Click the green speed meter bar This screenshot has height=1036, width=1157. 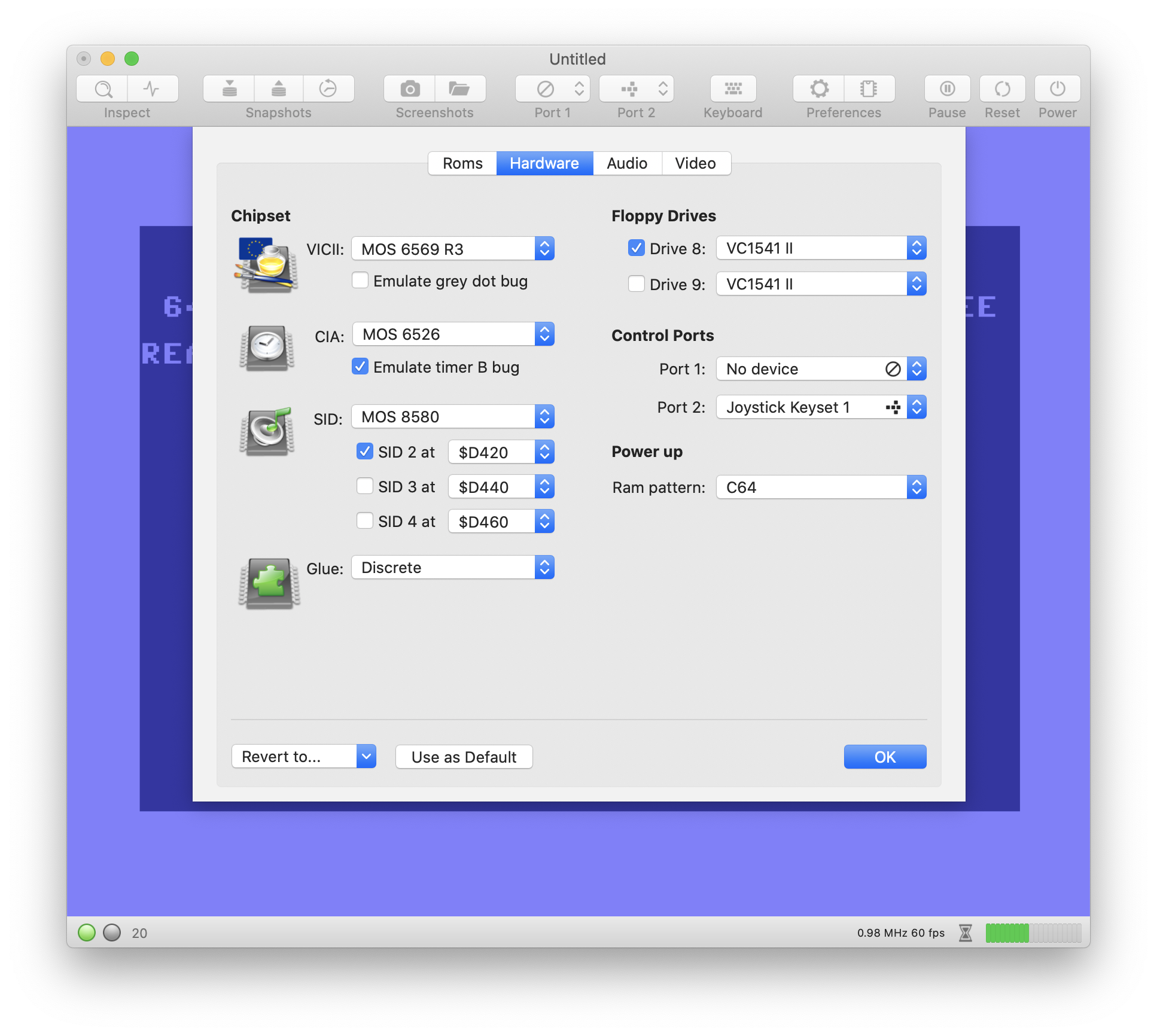(1033, 933)
